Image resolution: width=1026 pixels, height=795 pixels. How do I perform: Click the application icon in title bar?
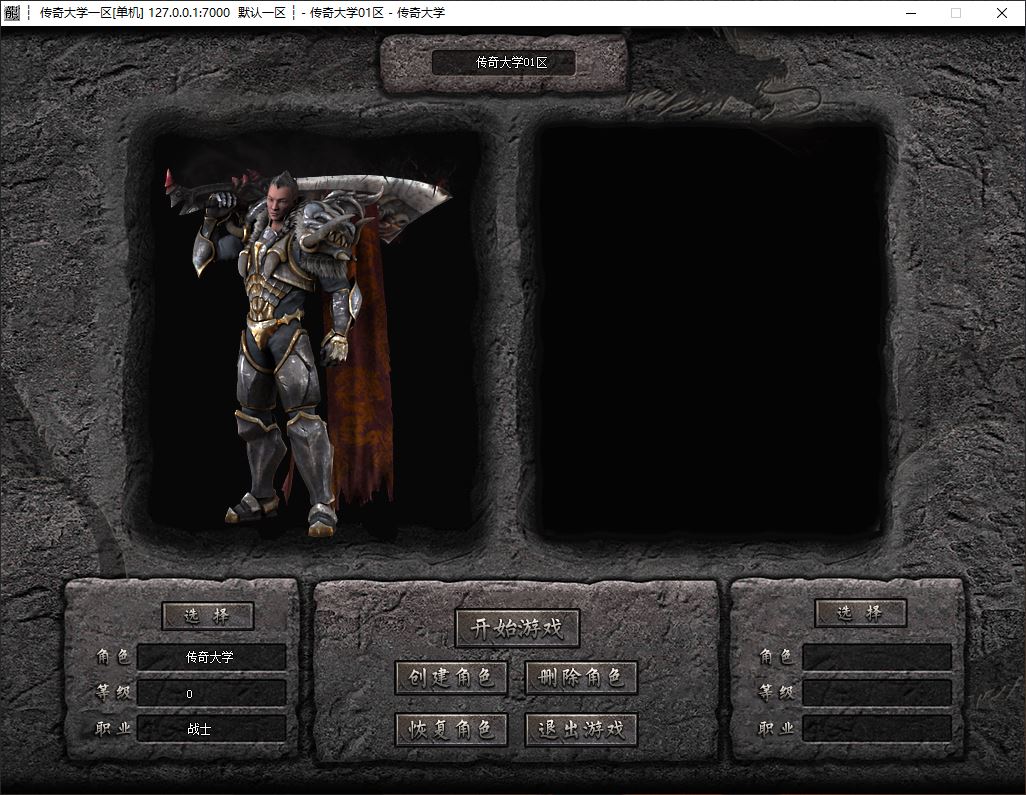pos(12,12)
